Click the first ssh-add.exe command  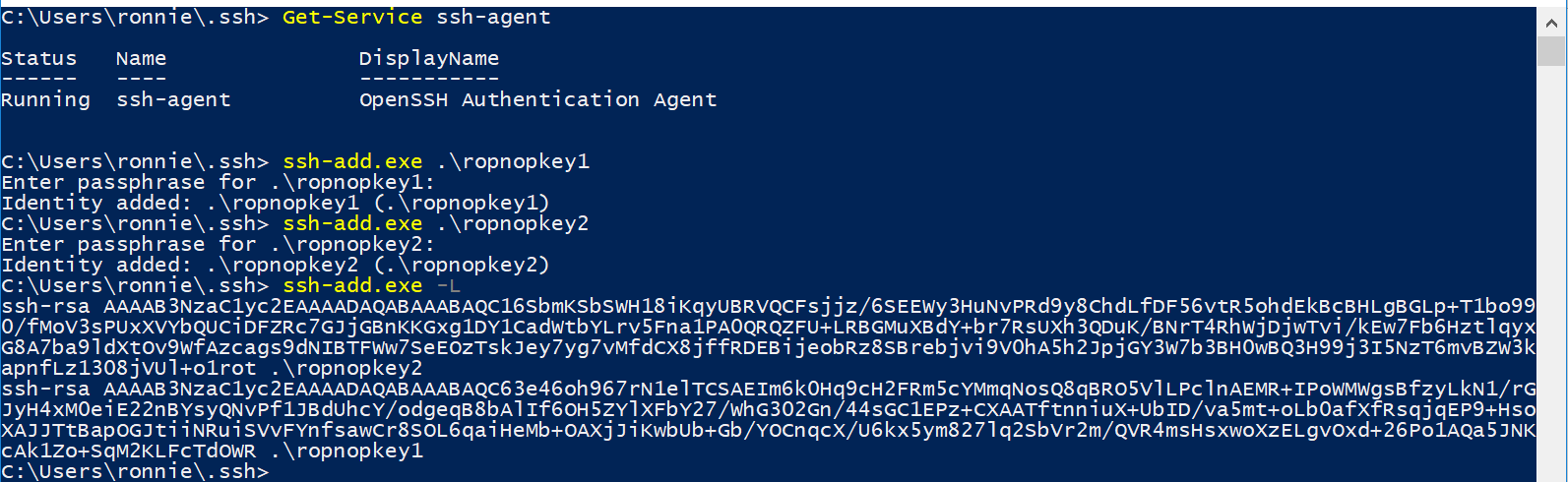pos(352,161)
